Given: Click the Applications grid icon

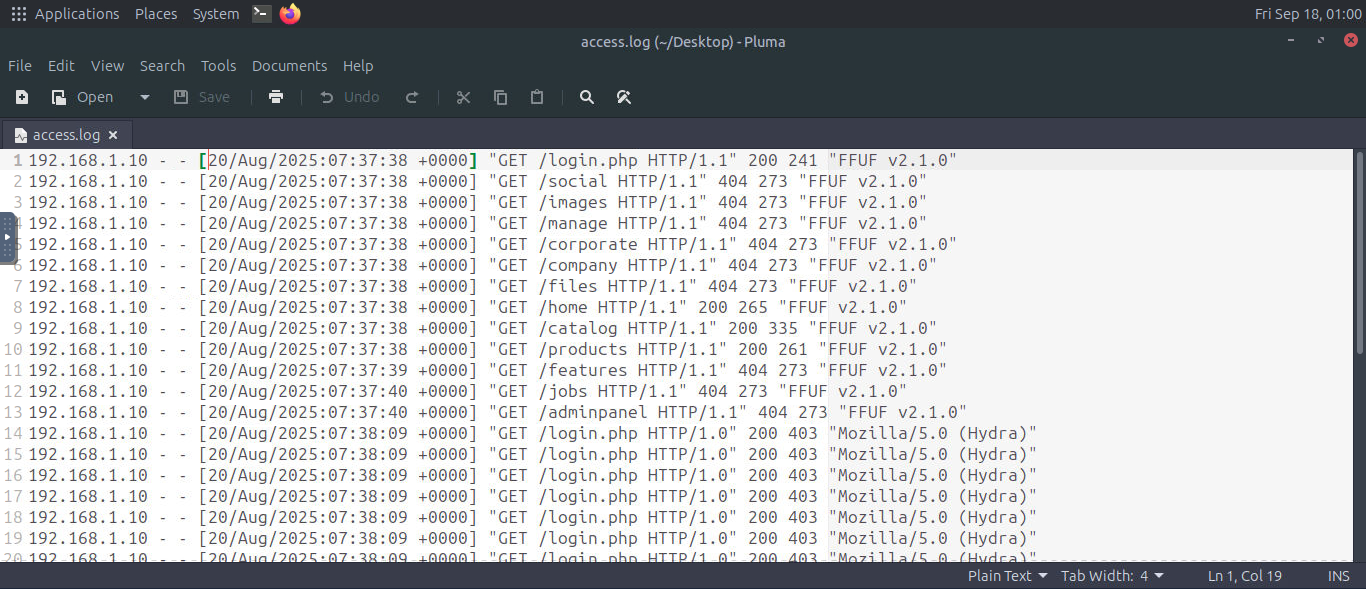Looking at the screenshot, I should [x=19, y=14].
